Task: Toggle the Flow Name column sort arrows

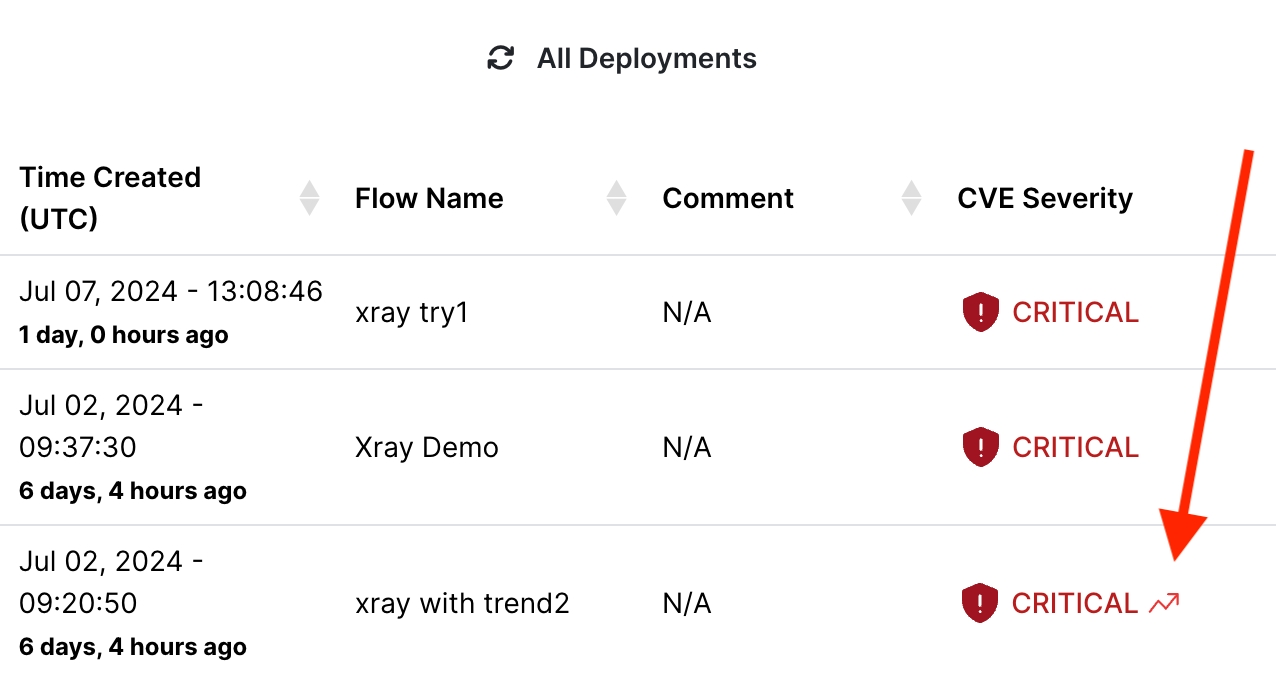Action: [x=617, y=198]
